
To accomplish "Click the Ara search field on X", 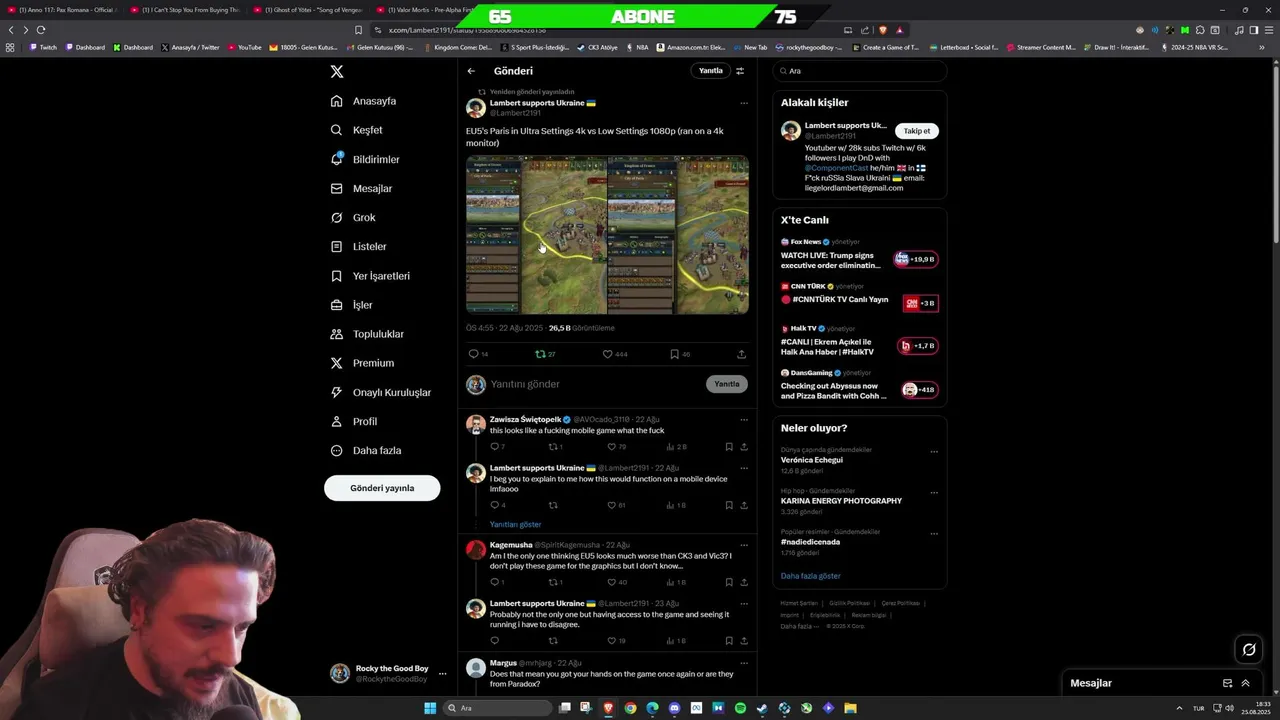I will click(x=859, y=71).
